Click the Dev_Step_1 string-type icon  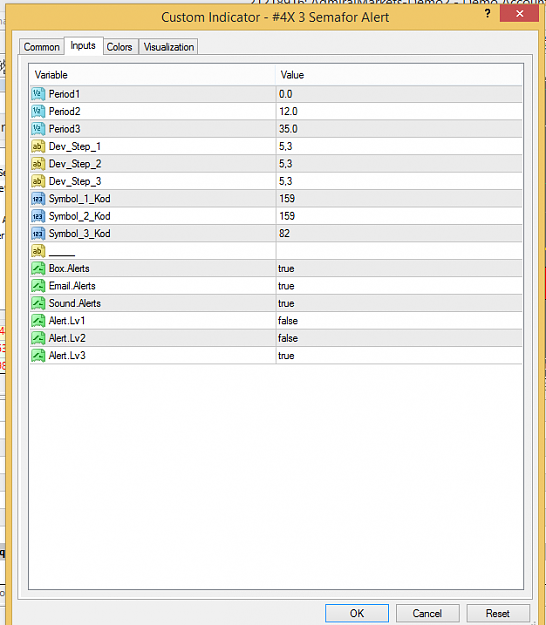click(38, 146)
